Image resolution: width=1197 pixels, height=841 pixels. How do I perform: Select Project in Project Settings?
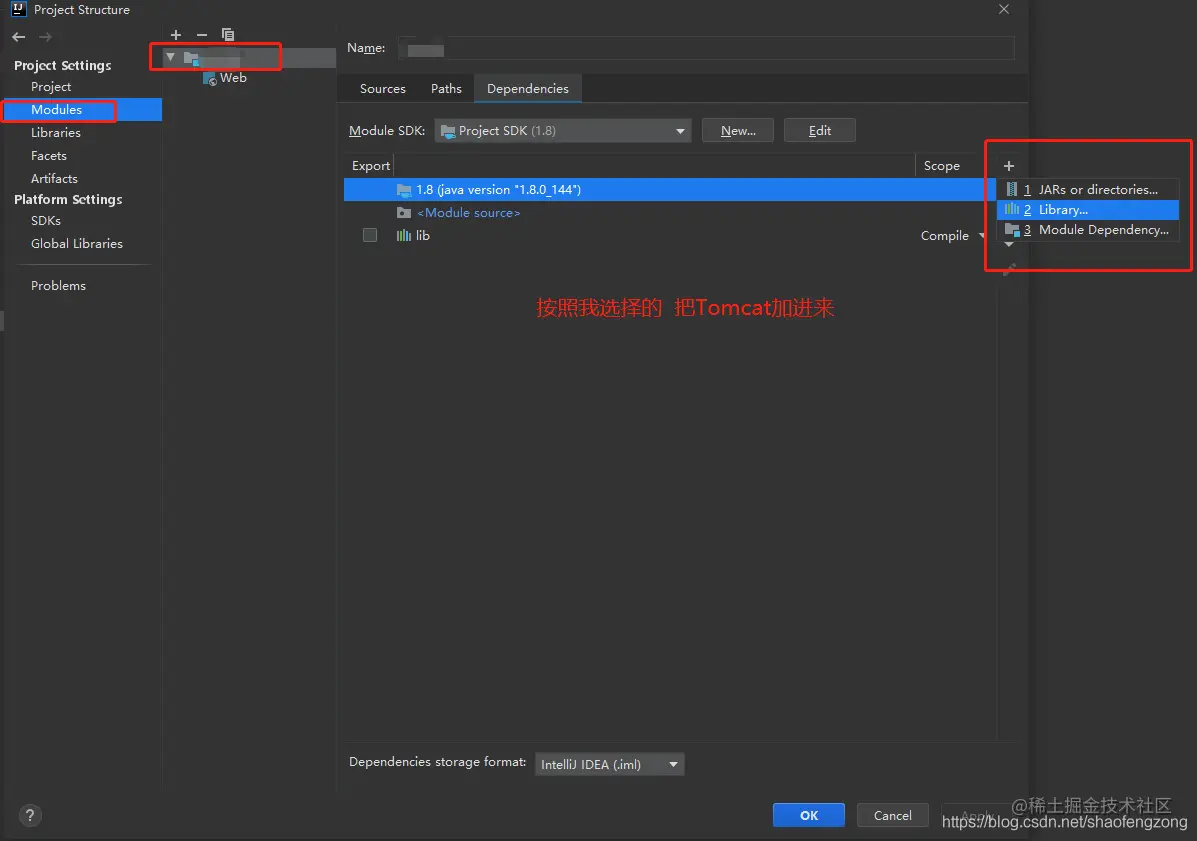(x=51, y=87)
